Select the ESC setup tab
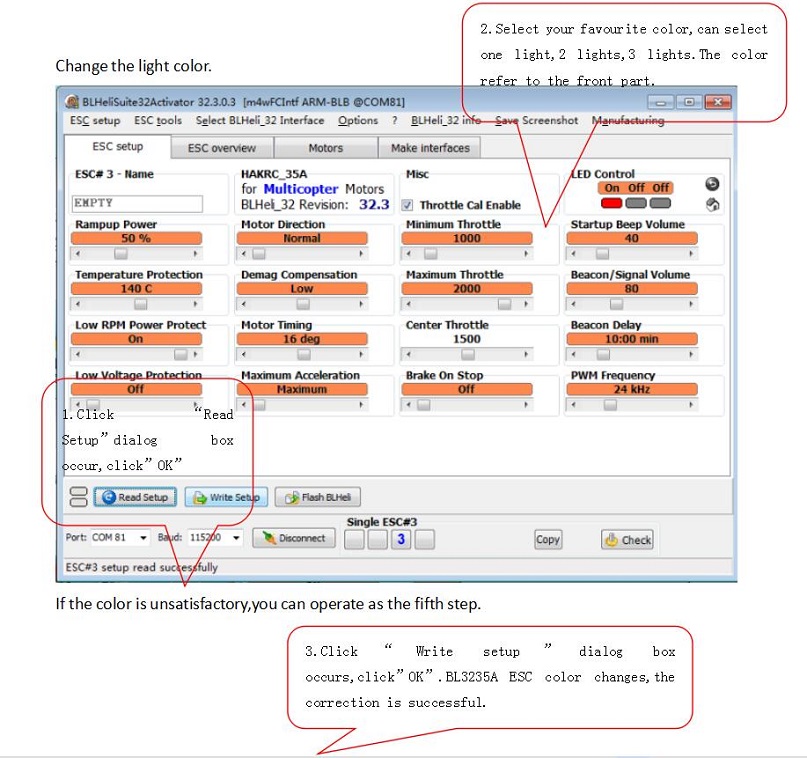 click(x=118, y=147)
